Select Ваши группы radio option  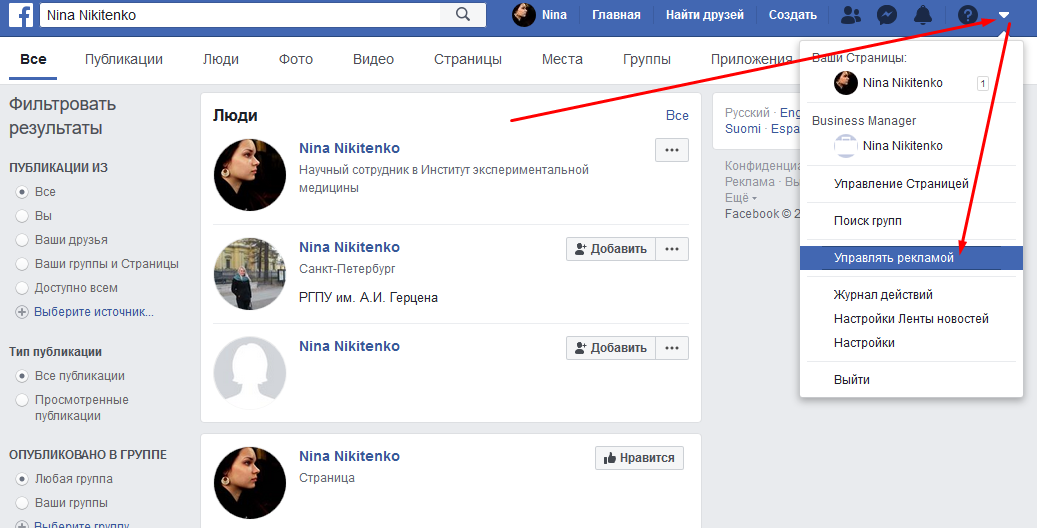pyautogui.click(x=22, y=503)
